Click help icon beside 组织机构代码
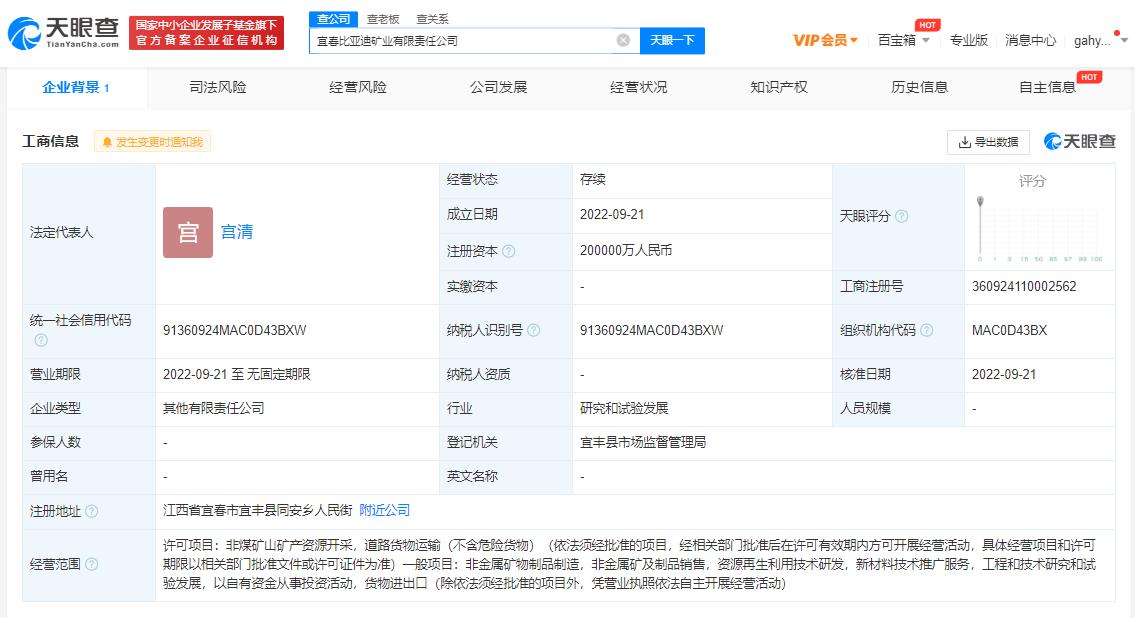The image size is (1135, 618). point(927,330)
